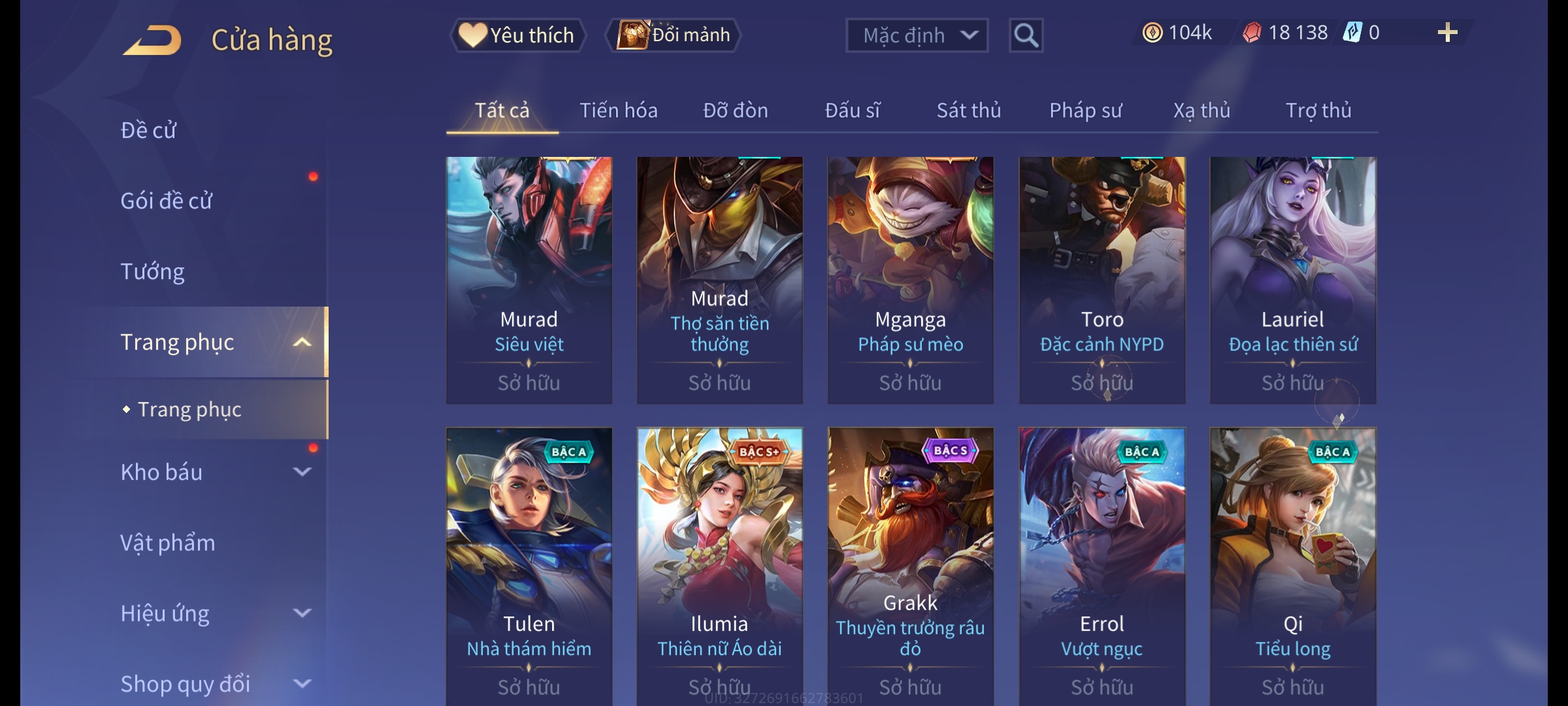Open the Lauriel Đọa lạc thiên sứ card
1568x706 pixels.
pyautogui.click(x=1293, y=280)
